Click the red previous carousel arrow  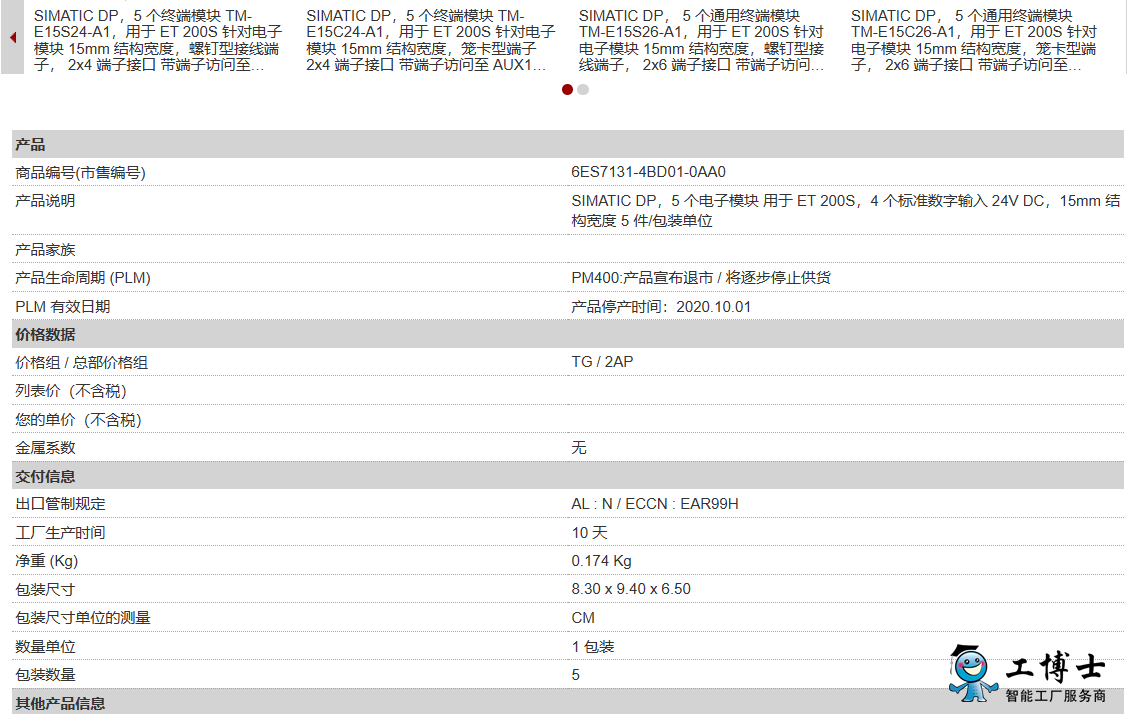(13, 37)
